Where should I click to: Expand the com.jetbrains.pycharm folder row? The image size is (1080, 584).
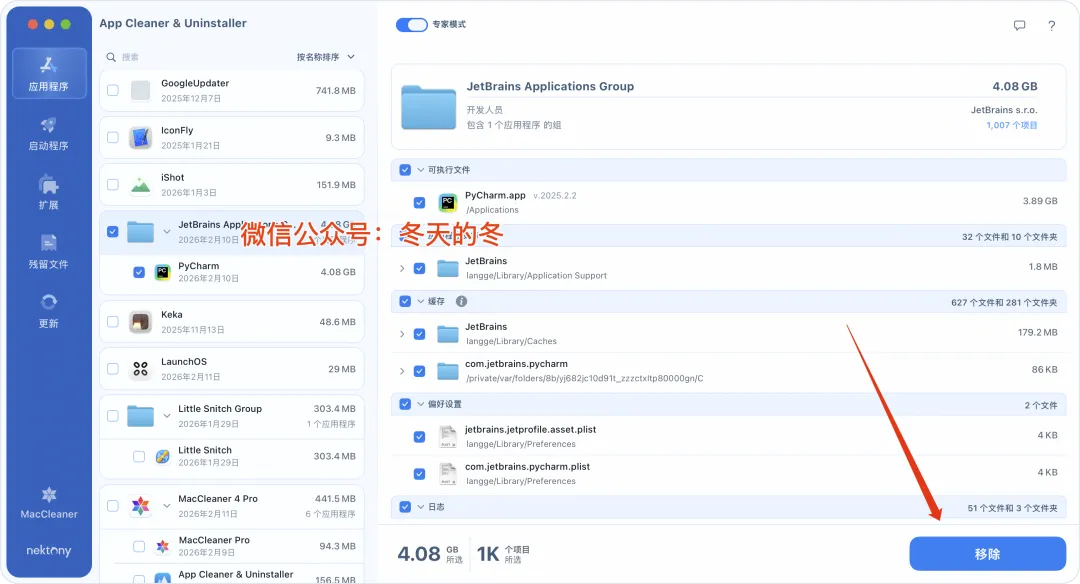402,371
